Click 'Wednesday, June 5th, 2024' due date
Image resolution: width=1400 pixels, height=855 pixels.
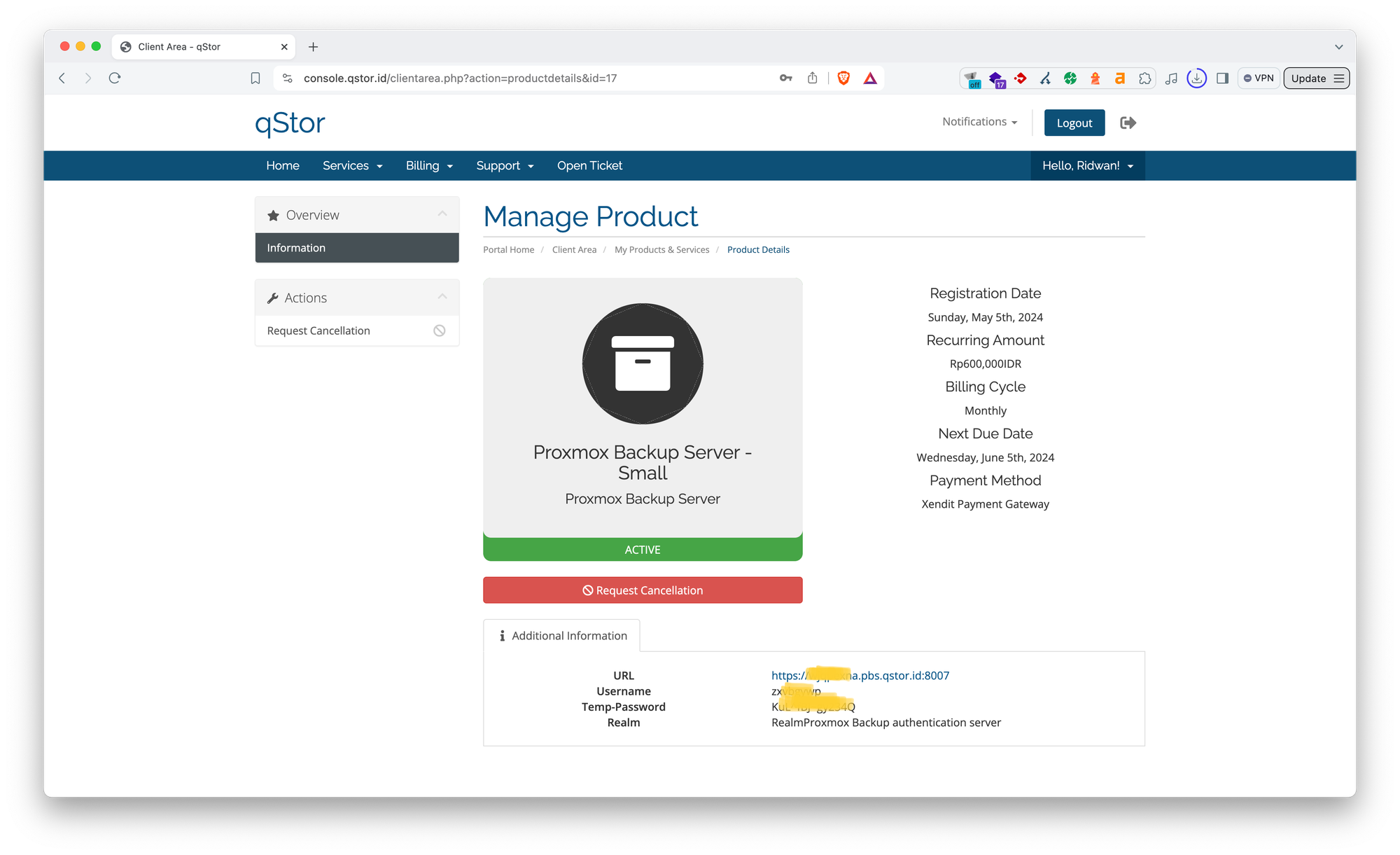985,458
